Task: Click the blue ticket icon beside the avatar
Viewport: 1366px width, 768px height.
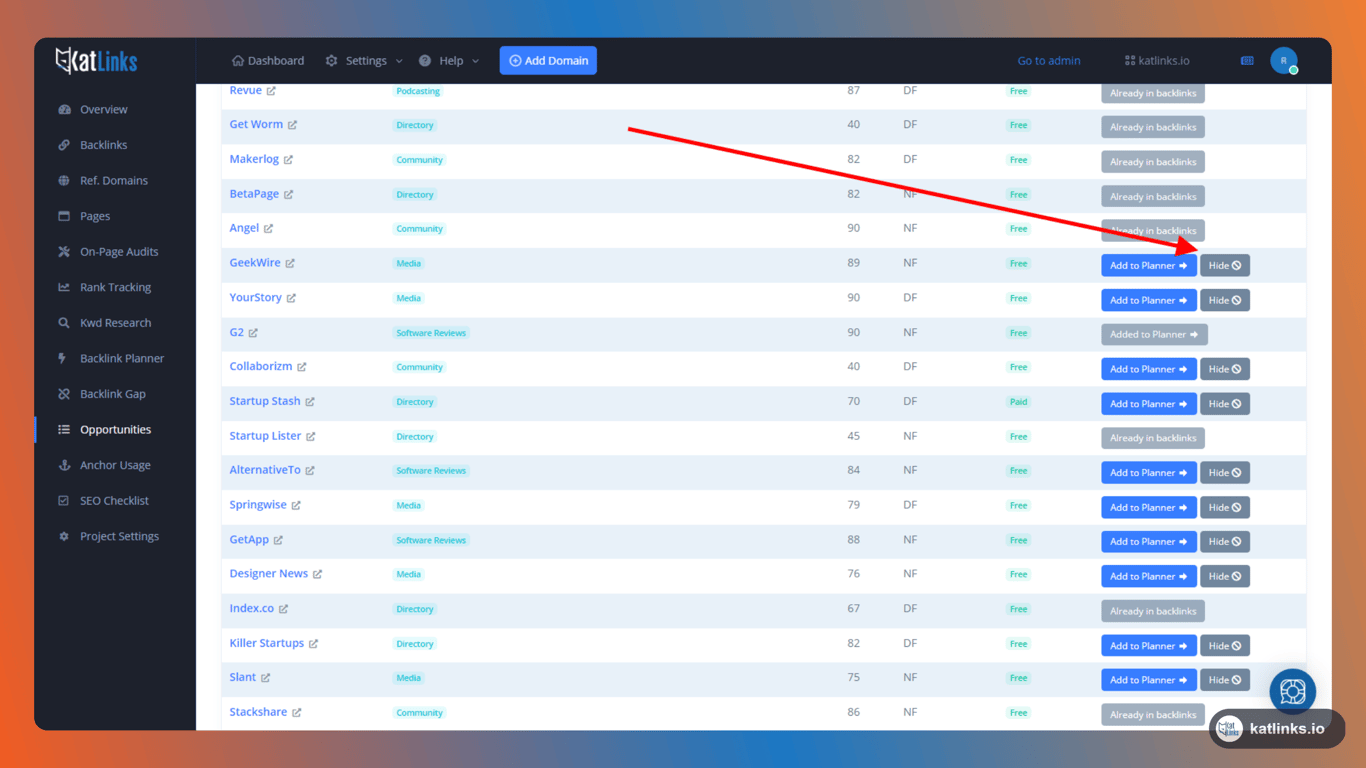Action: [x=1247, y=61]
